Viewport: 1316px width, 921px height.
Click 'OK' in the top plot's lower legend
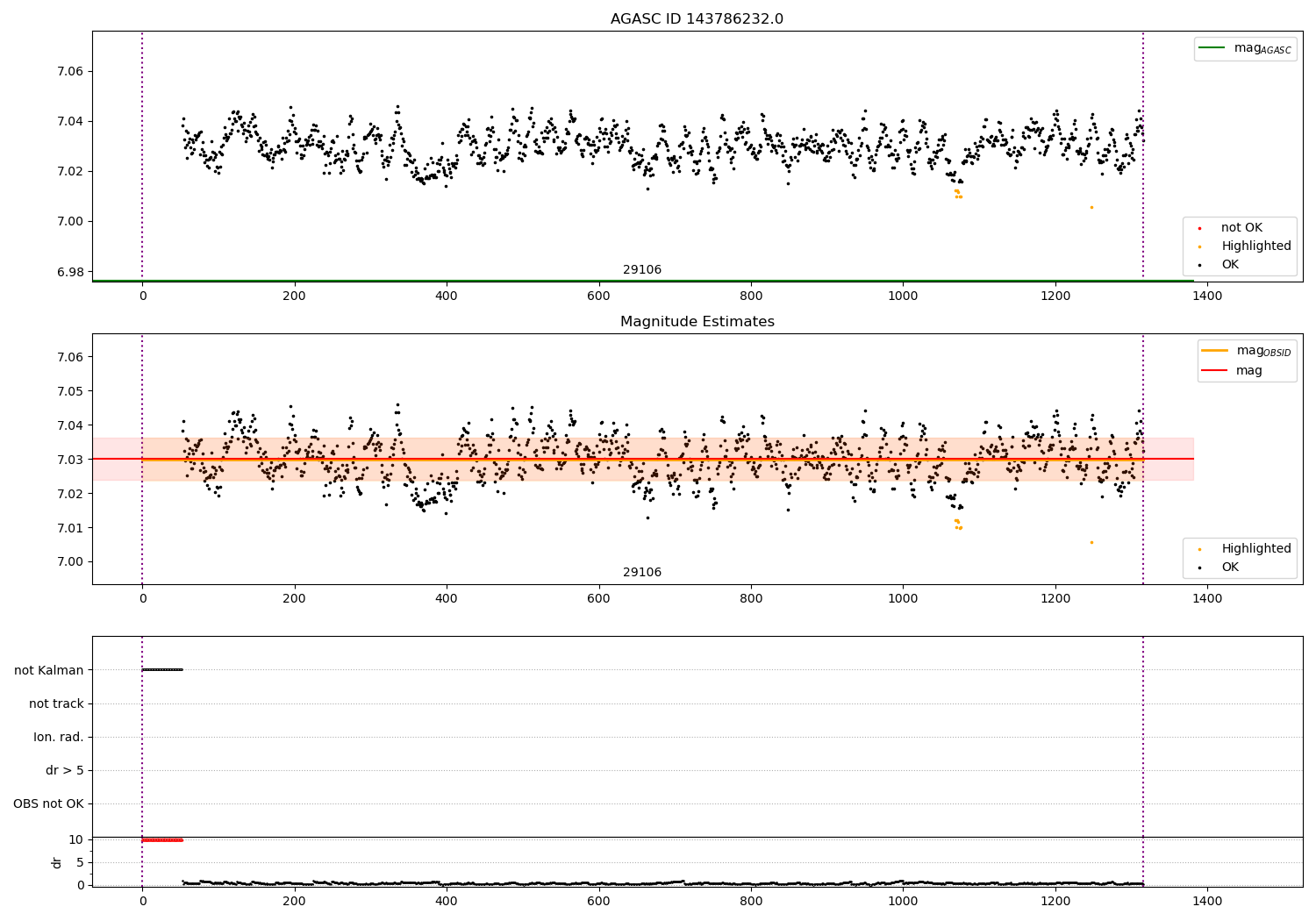pyautogui.click(x=1230, y=265)
